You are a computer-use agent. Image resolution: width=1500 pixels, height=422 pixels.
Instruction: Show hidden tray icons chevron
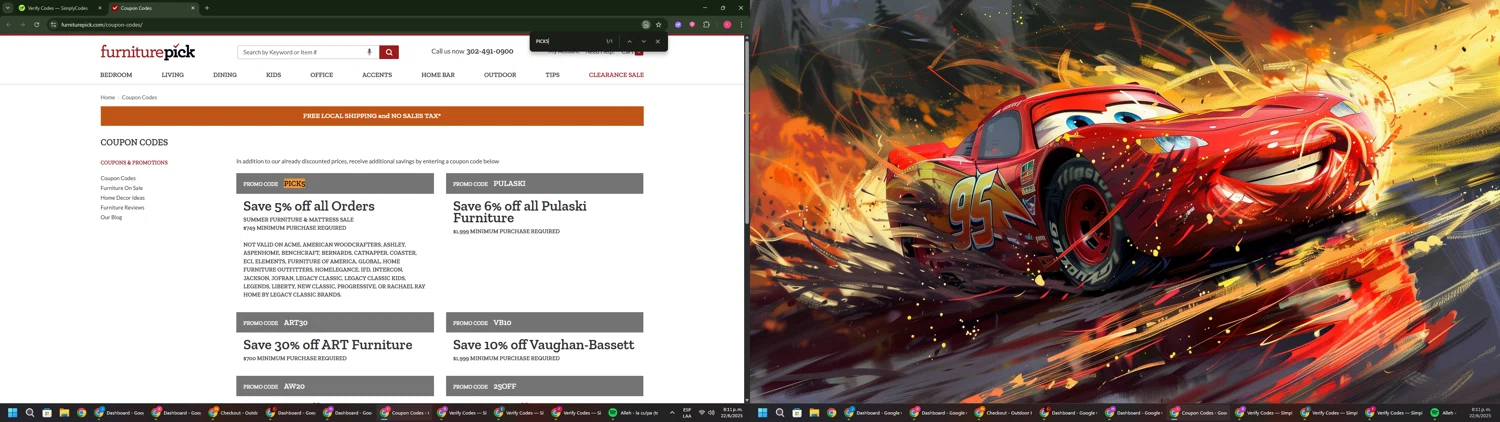point(672,412)
